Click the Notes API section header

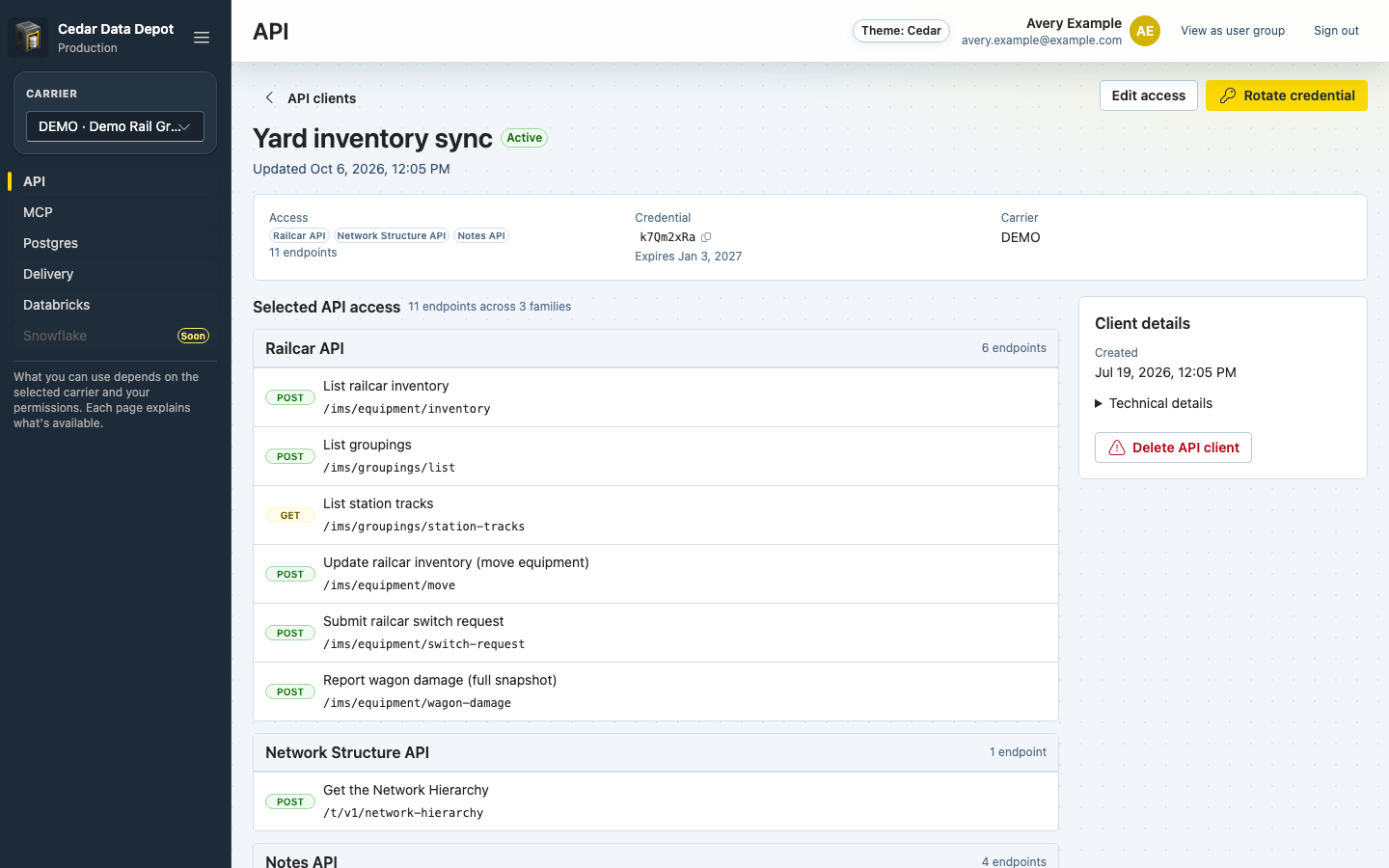(656, 856)
